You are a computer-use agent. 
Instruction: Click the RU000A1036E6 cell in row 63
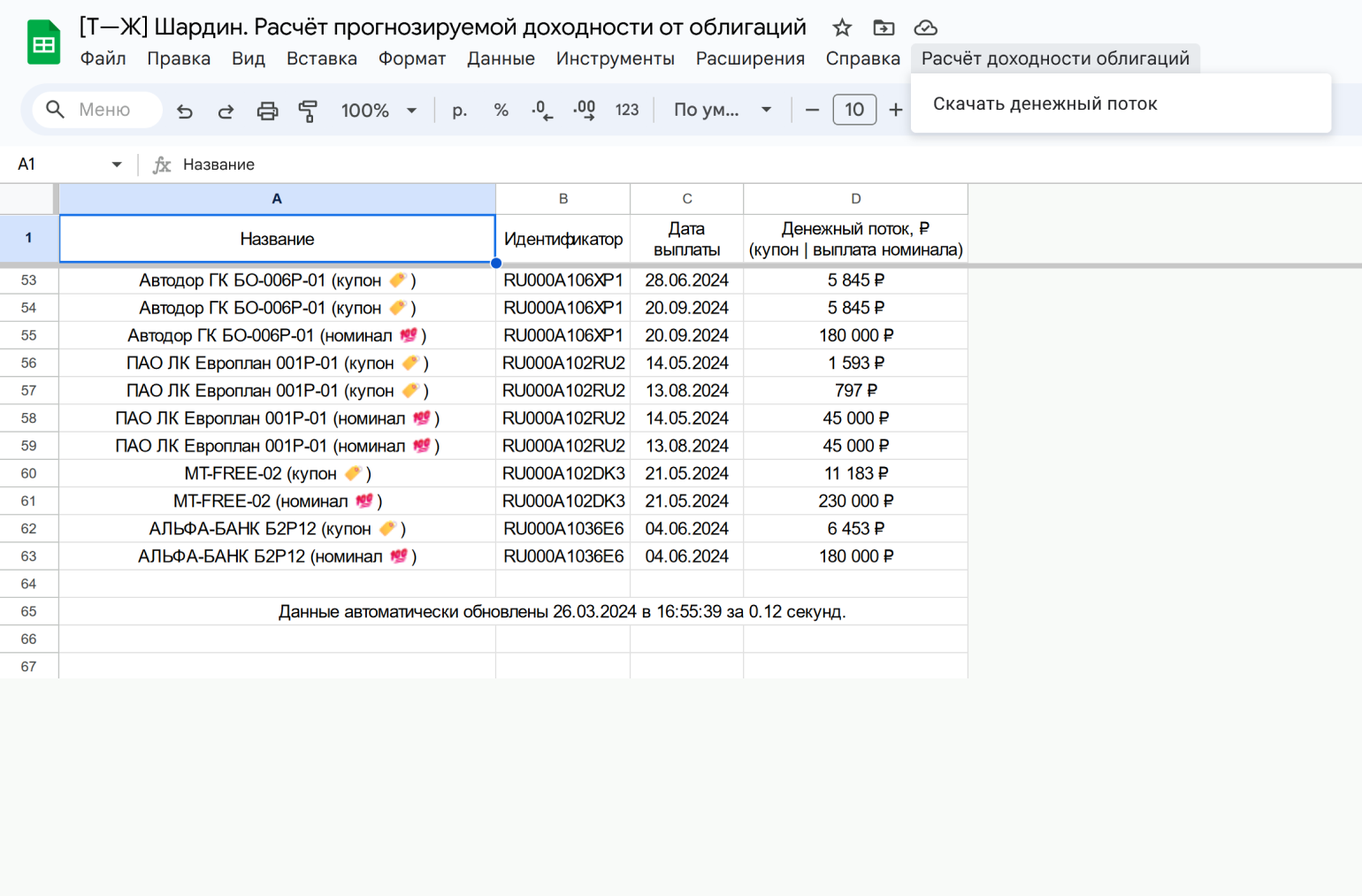point(563,556)
